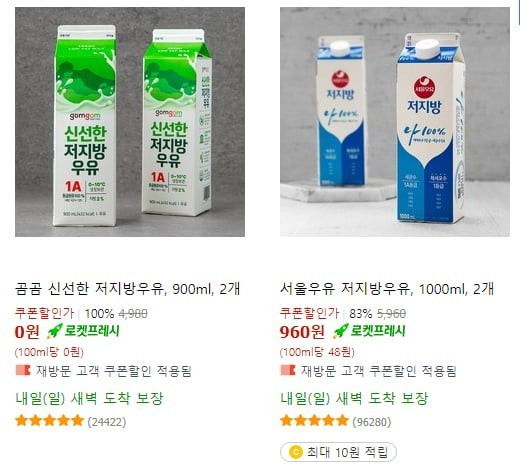This screenshot has height=475, width=520.
Task: Click the 0원 discounted price
Action: click(x=27, y=332)
